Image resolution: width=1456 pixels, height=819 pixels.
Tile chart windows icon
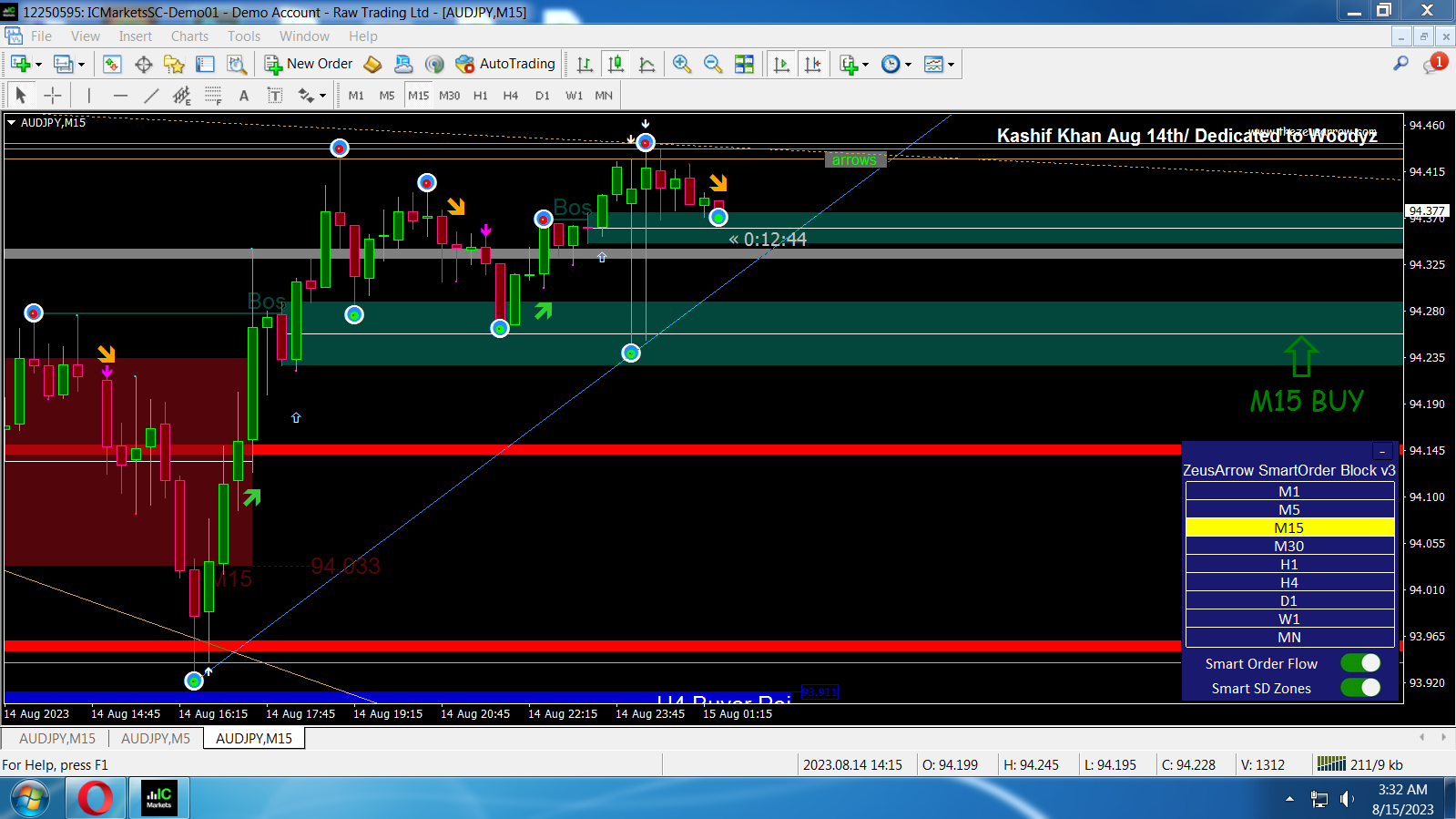pyautogui.click(x=744, y=64)
